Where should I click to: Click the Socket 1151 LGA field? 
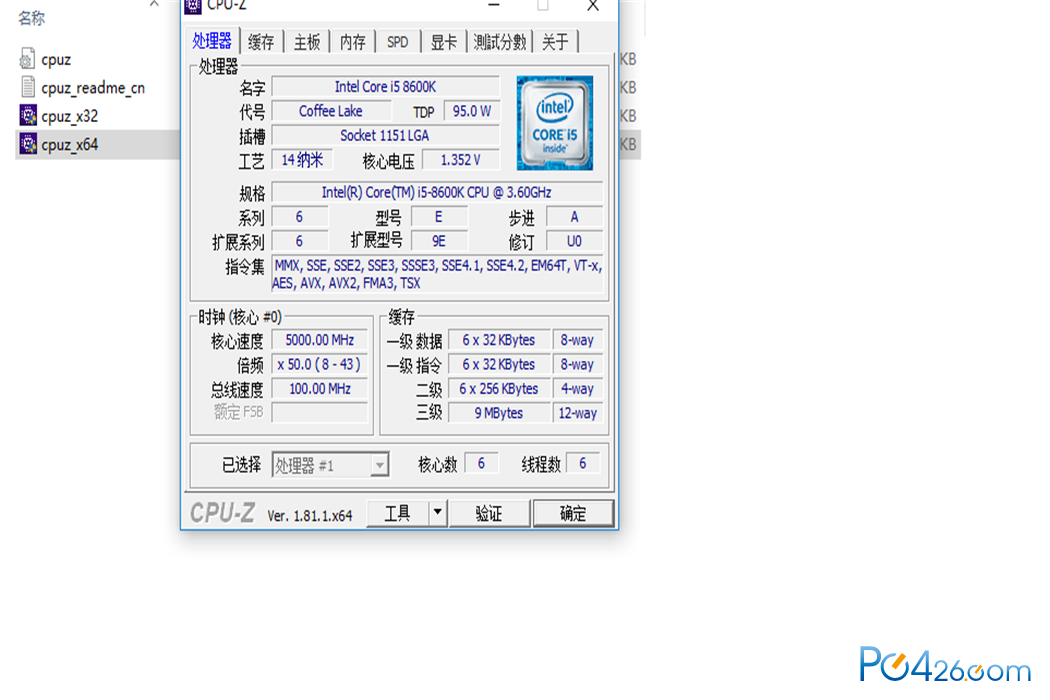click(x=385, y=135)
